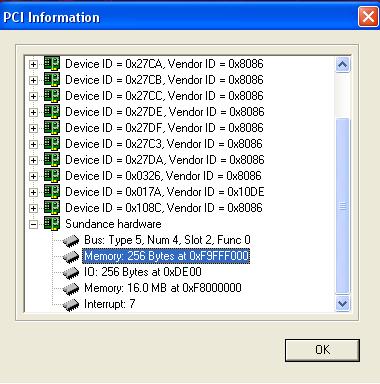Click the card icon for Device ID 0x27CA
Image resolution: width=380 pixels, height=384 pixels.
click(x=52, y=63)
